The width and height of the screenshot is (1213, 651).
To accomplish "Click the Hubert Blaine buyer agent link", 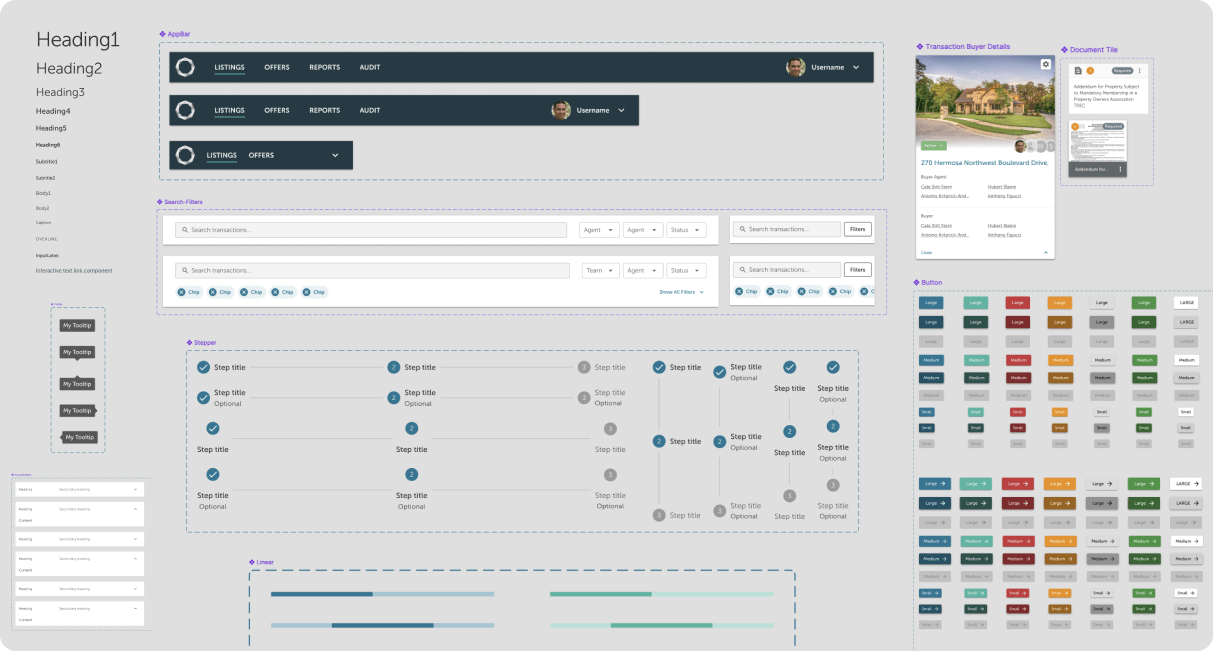I will (x=1002, y=186).
